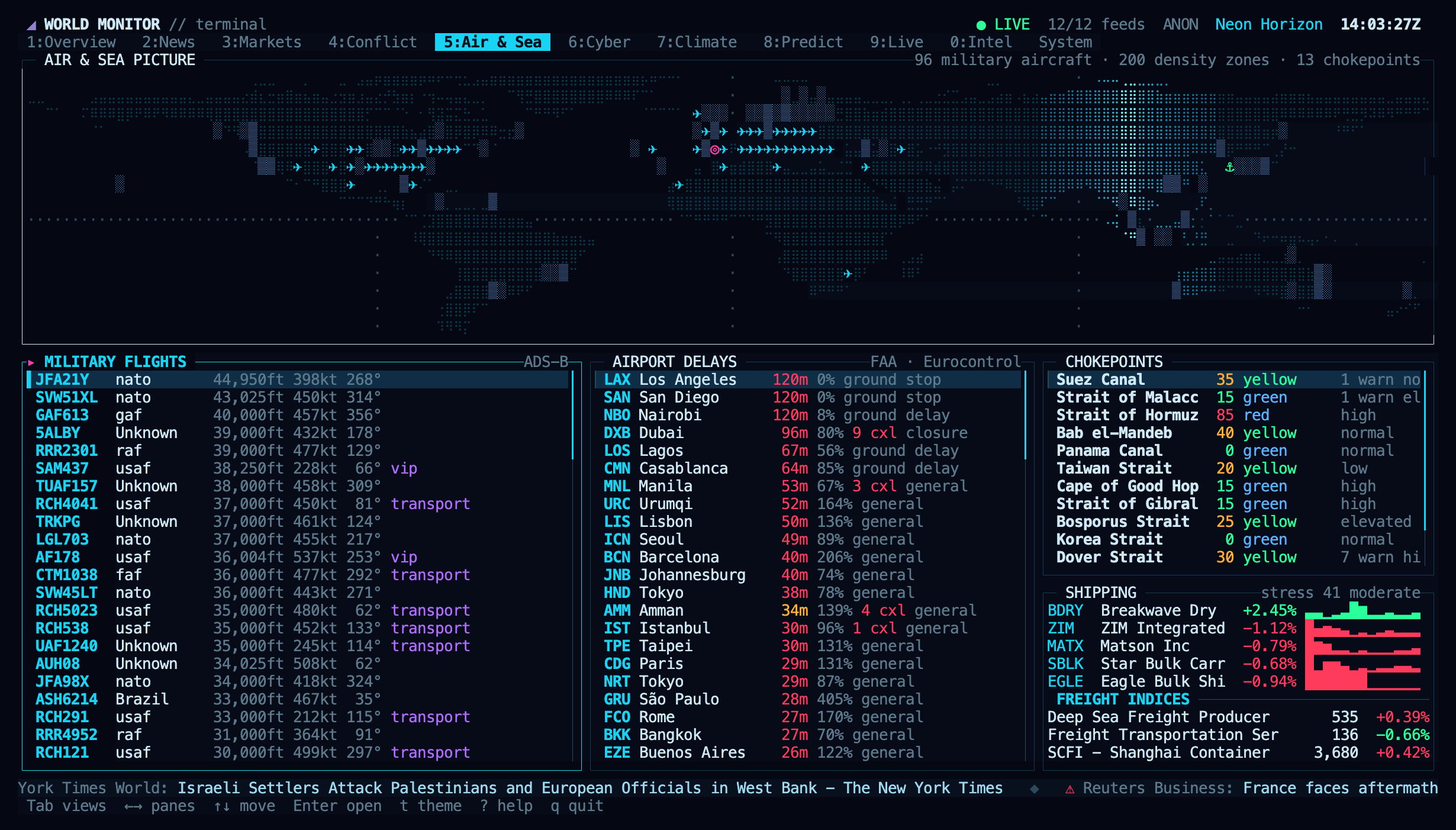Switch to the 0:Intel tab

coord(981,42)
